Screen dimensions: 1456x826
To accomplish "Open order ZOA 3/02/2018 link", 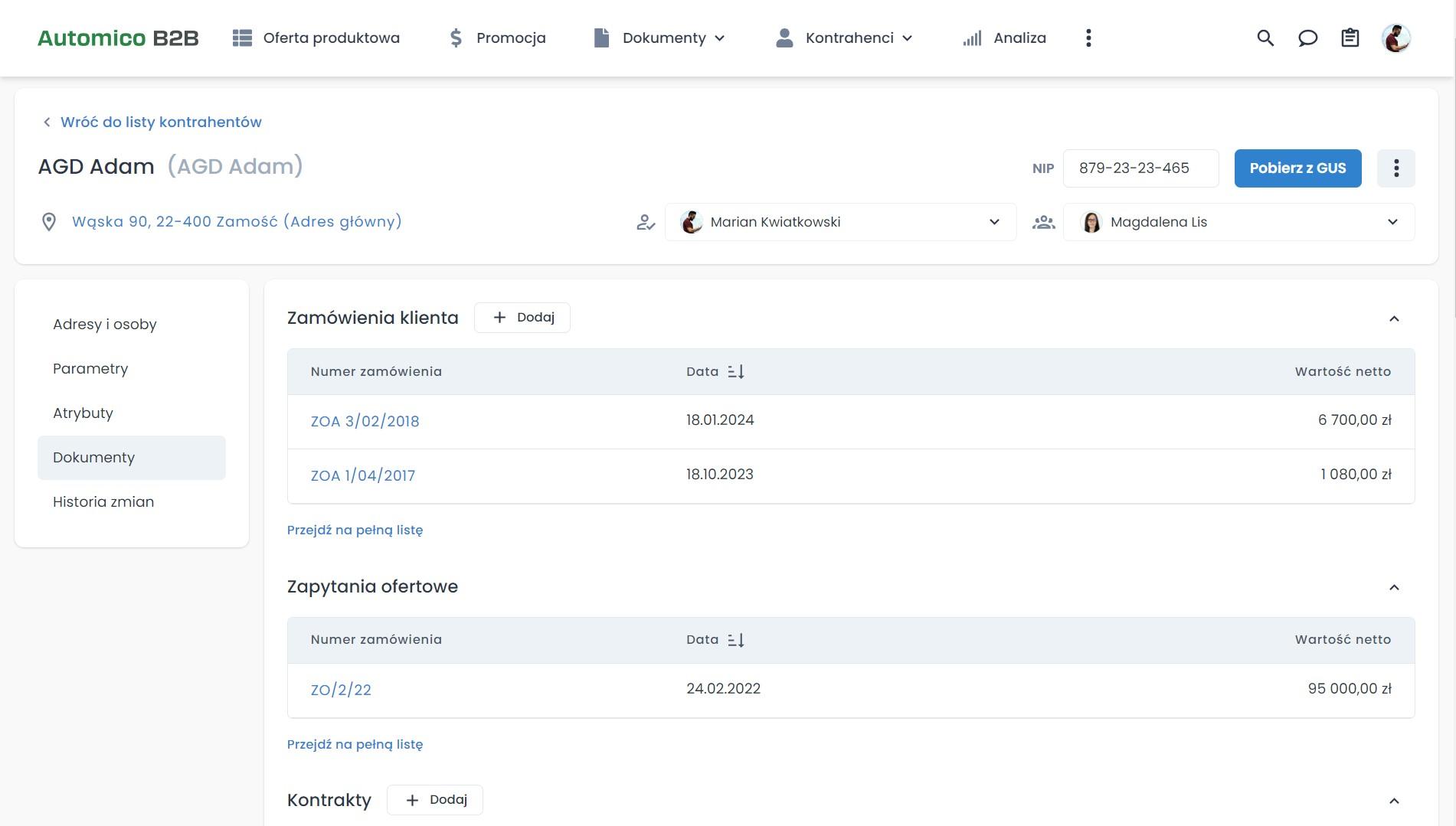I will [365, 422].
